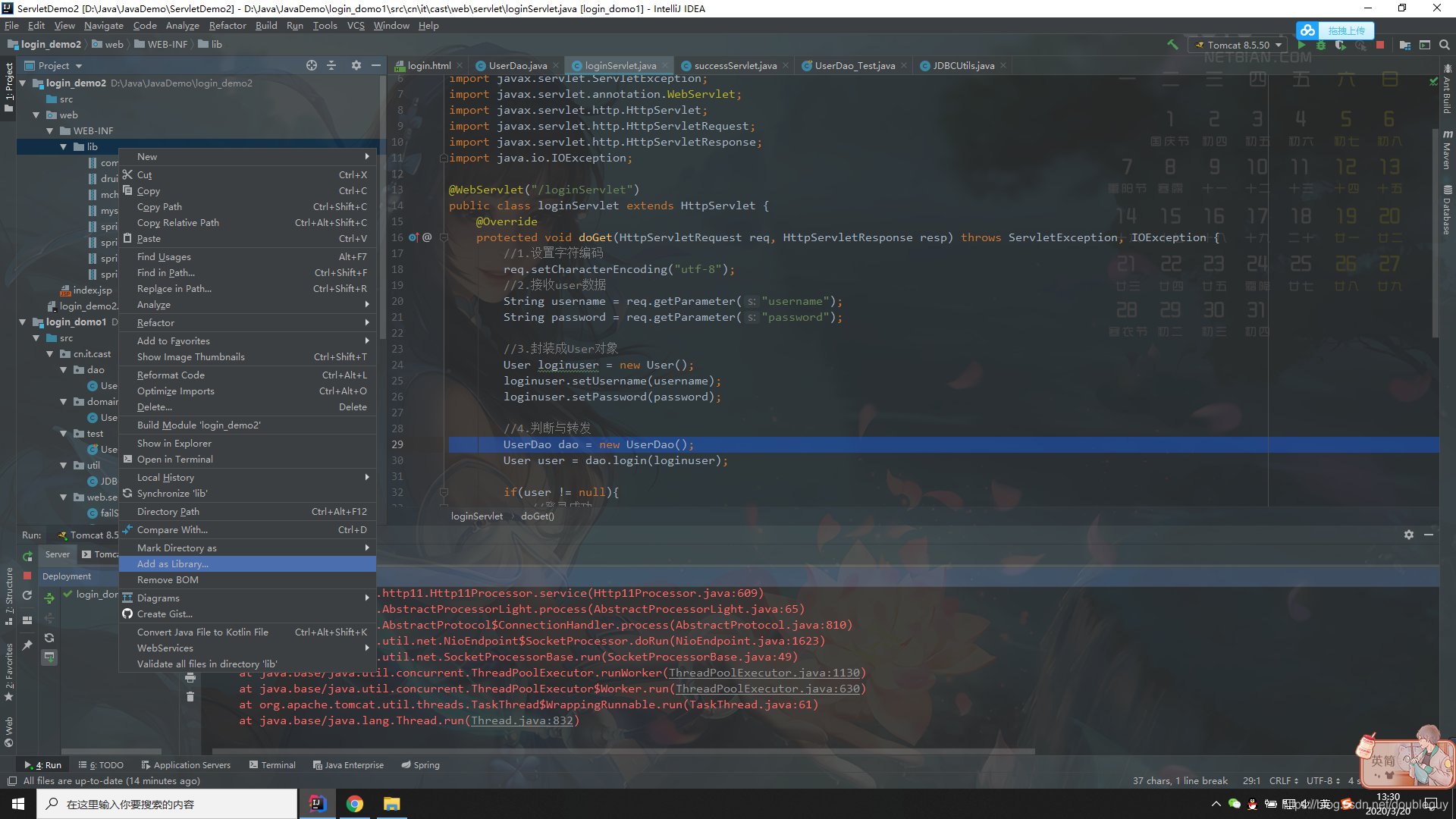Viewport: 1456px width, 819px height.
Task: Open the Project Structure folder icon
Action: [x=1404, y=45]
